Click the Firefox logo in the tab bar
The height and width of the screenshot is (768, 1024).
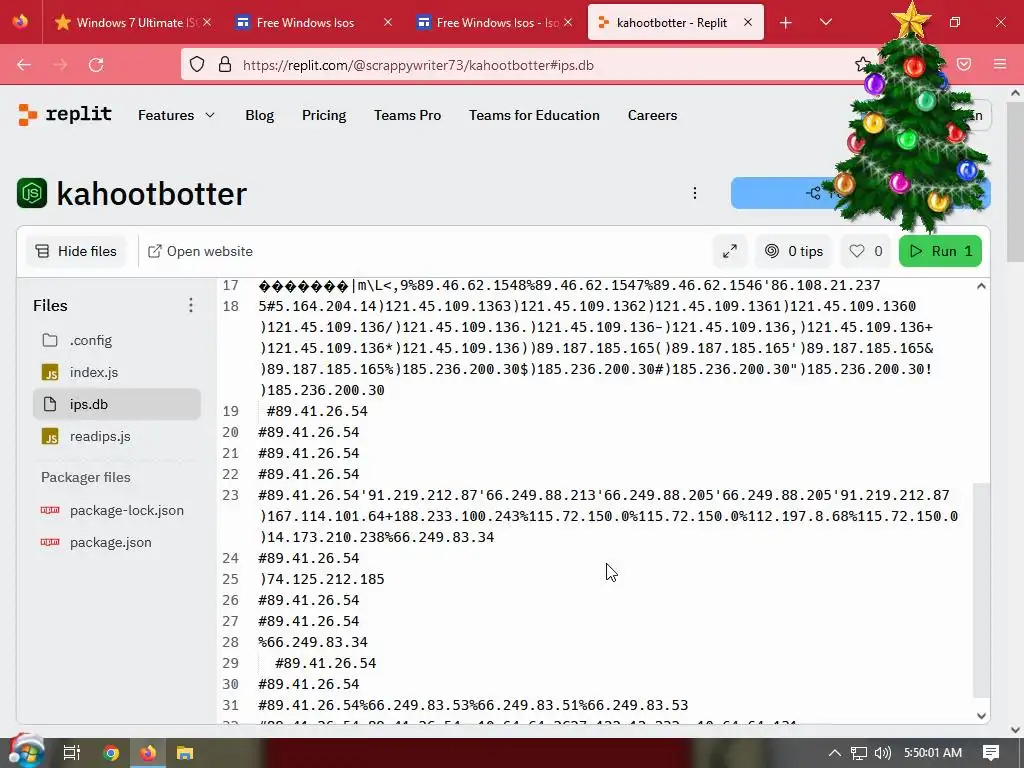point(20,22)
